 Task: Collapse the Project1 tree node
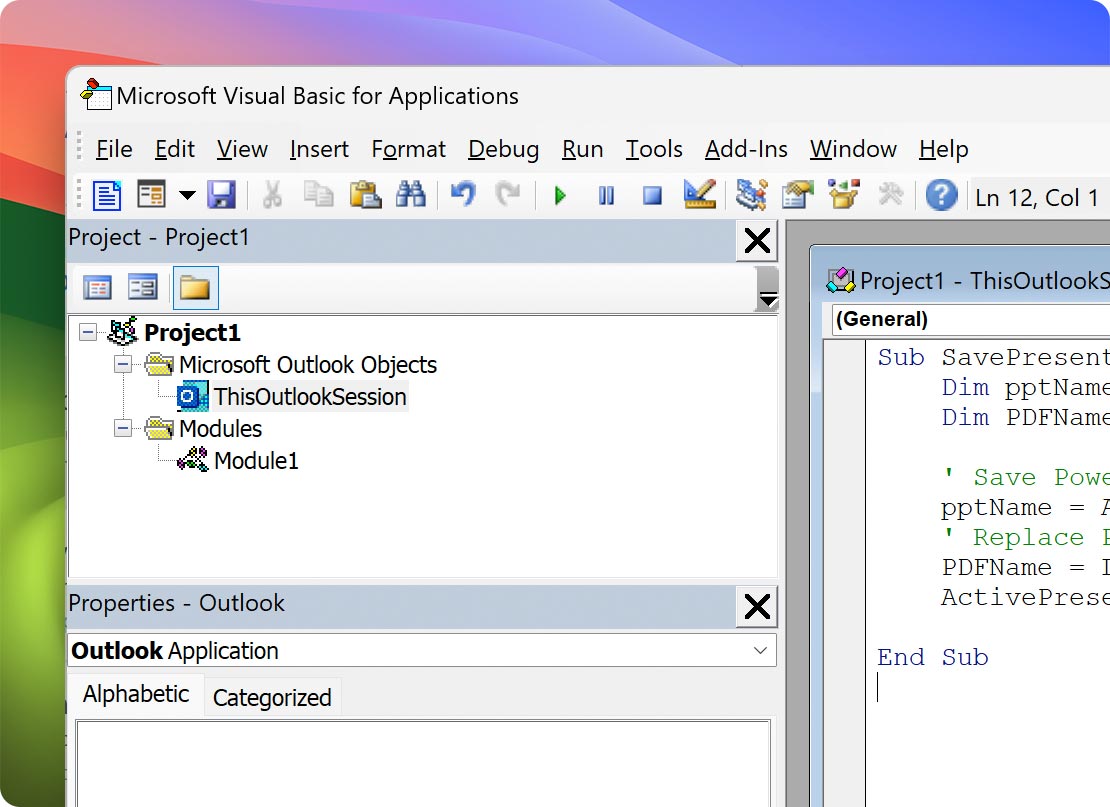click(x=89, y=332)
